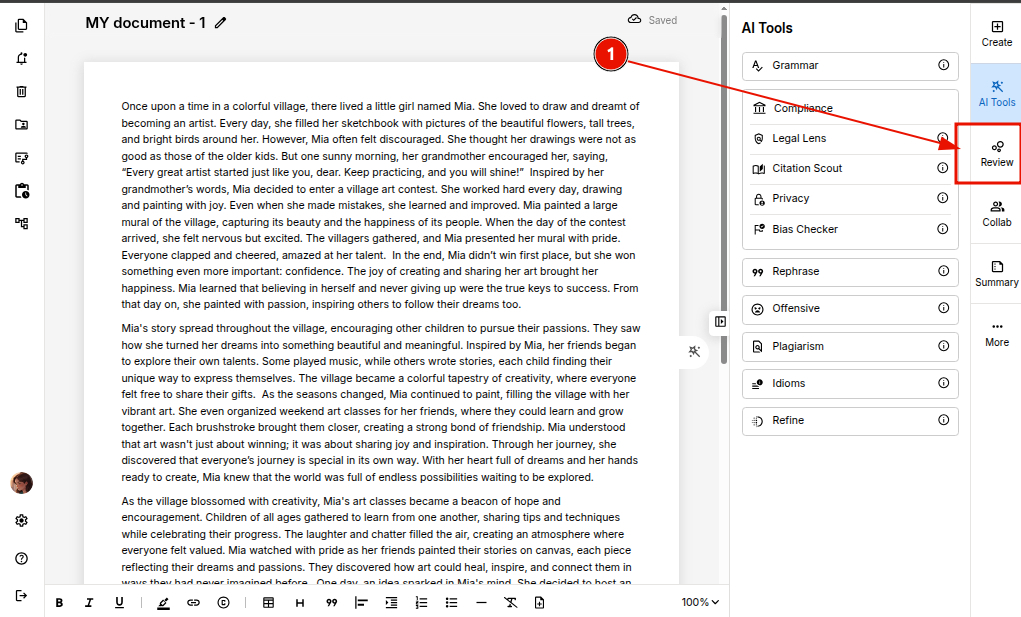Toggle italic text formatting
The image size is (1021, 617).
click(89, 602)
